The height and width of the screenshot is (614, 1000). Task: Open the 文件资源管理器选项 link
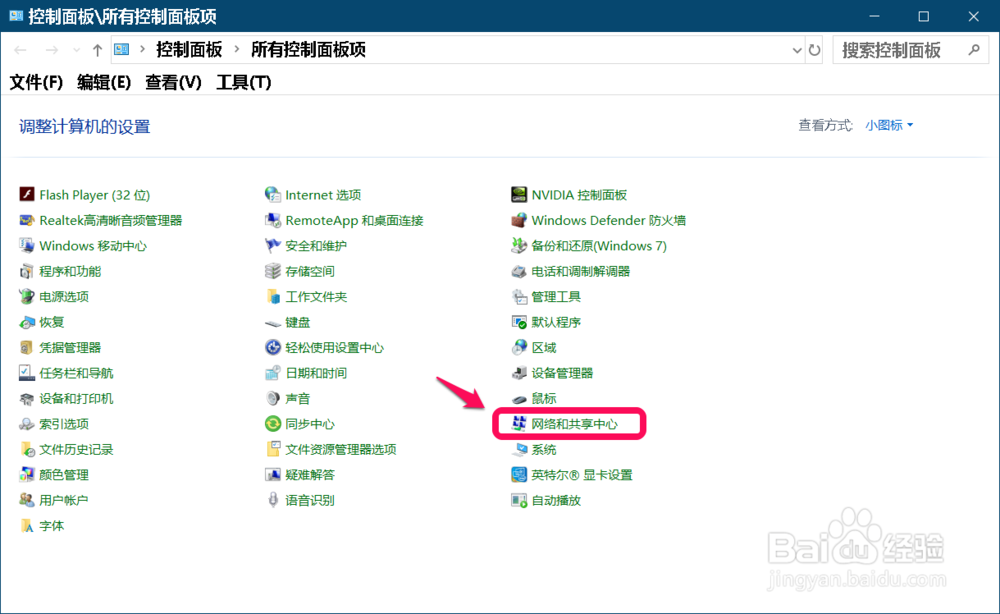point(341,450)
